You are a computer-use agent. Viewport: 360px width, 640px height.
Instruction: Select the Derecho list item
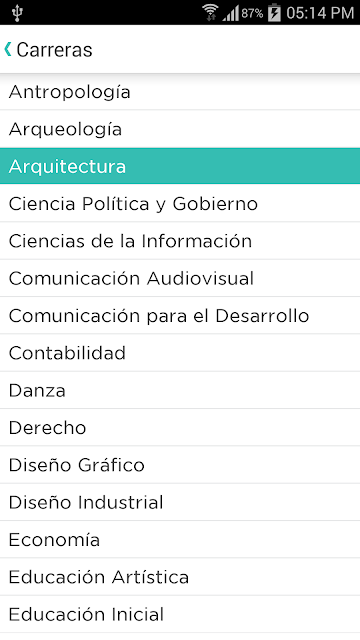tap(180, 427)
